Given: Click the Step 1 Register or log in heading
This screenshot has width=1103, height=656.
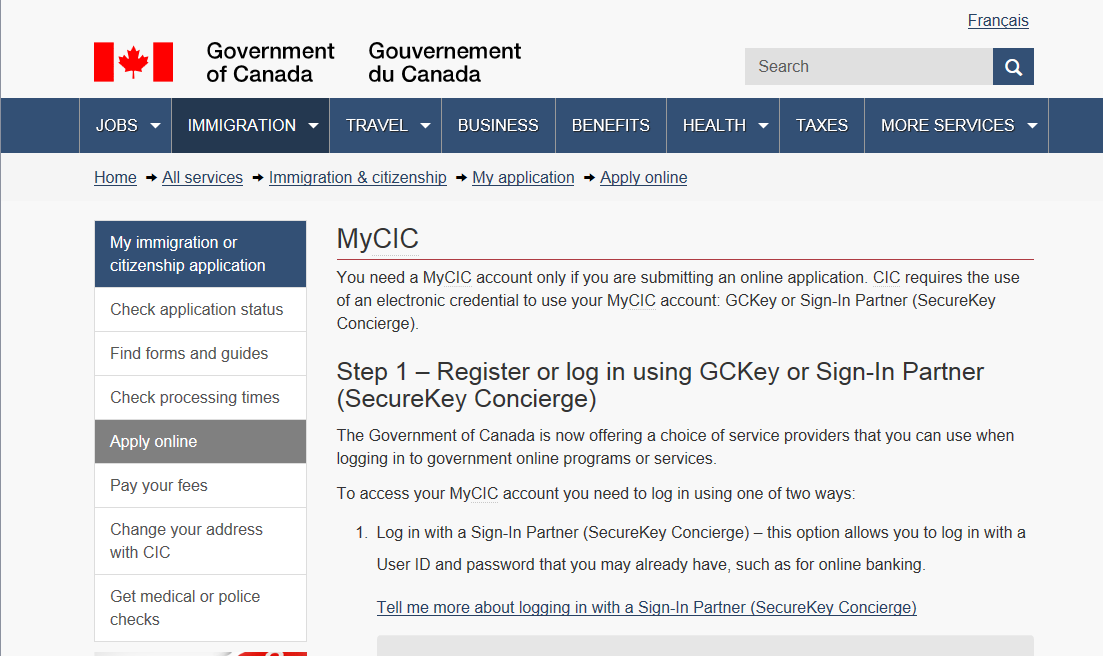Looking at the screenshot, I should point(660,385).
